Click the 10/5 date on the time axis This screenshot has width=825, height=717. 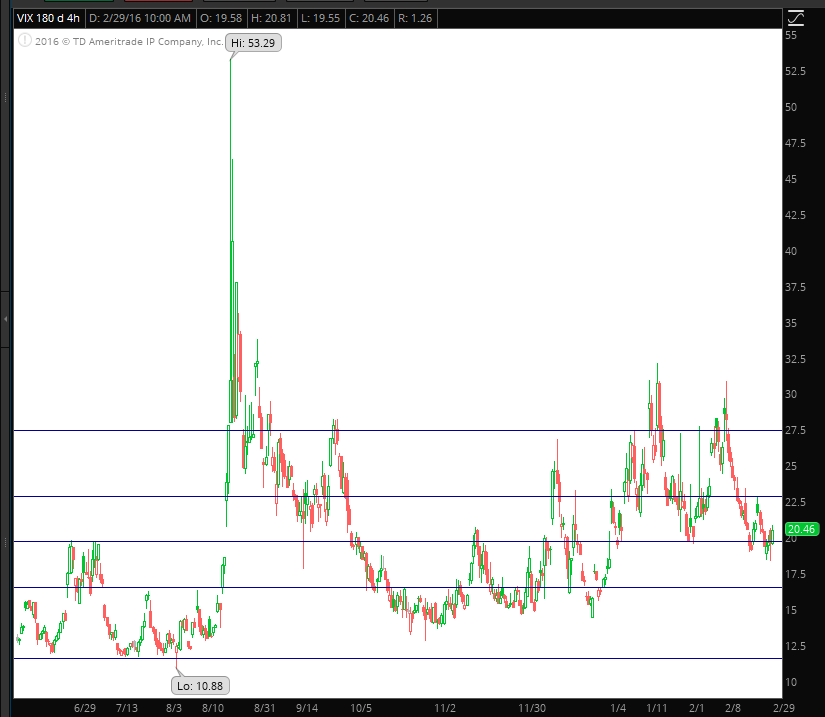(361, 708)
